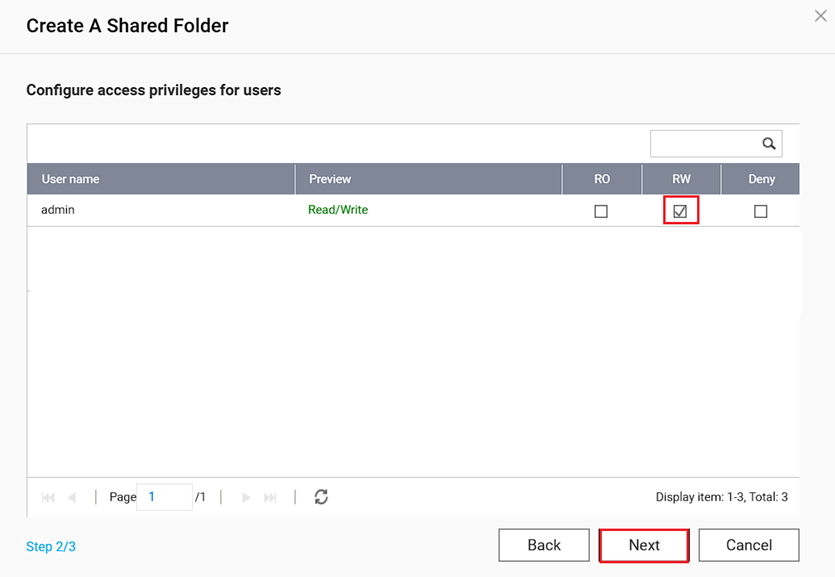835x577 pixels.
Task: Uncheck RW access for admin
Action: [x=680, y=211]
